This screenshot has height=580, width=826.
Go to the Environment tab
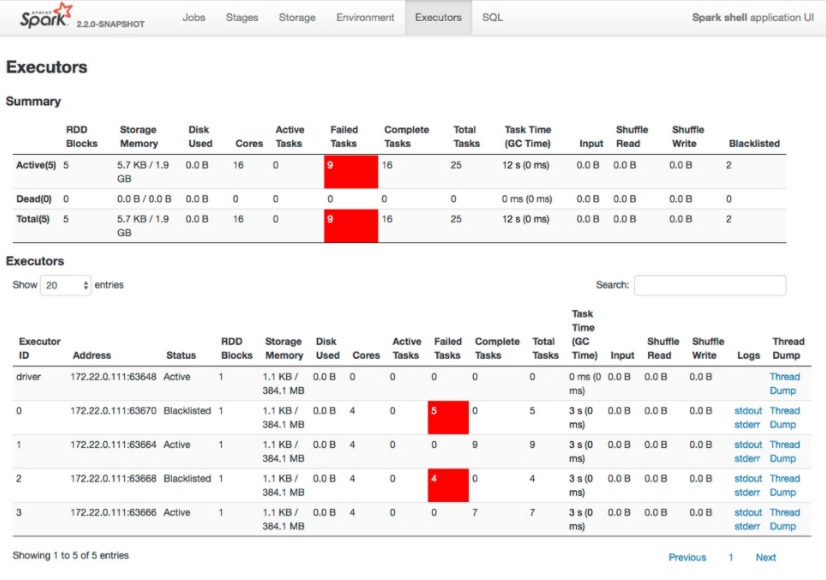click(x=365, y=17)
